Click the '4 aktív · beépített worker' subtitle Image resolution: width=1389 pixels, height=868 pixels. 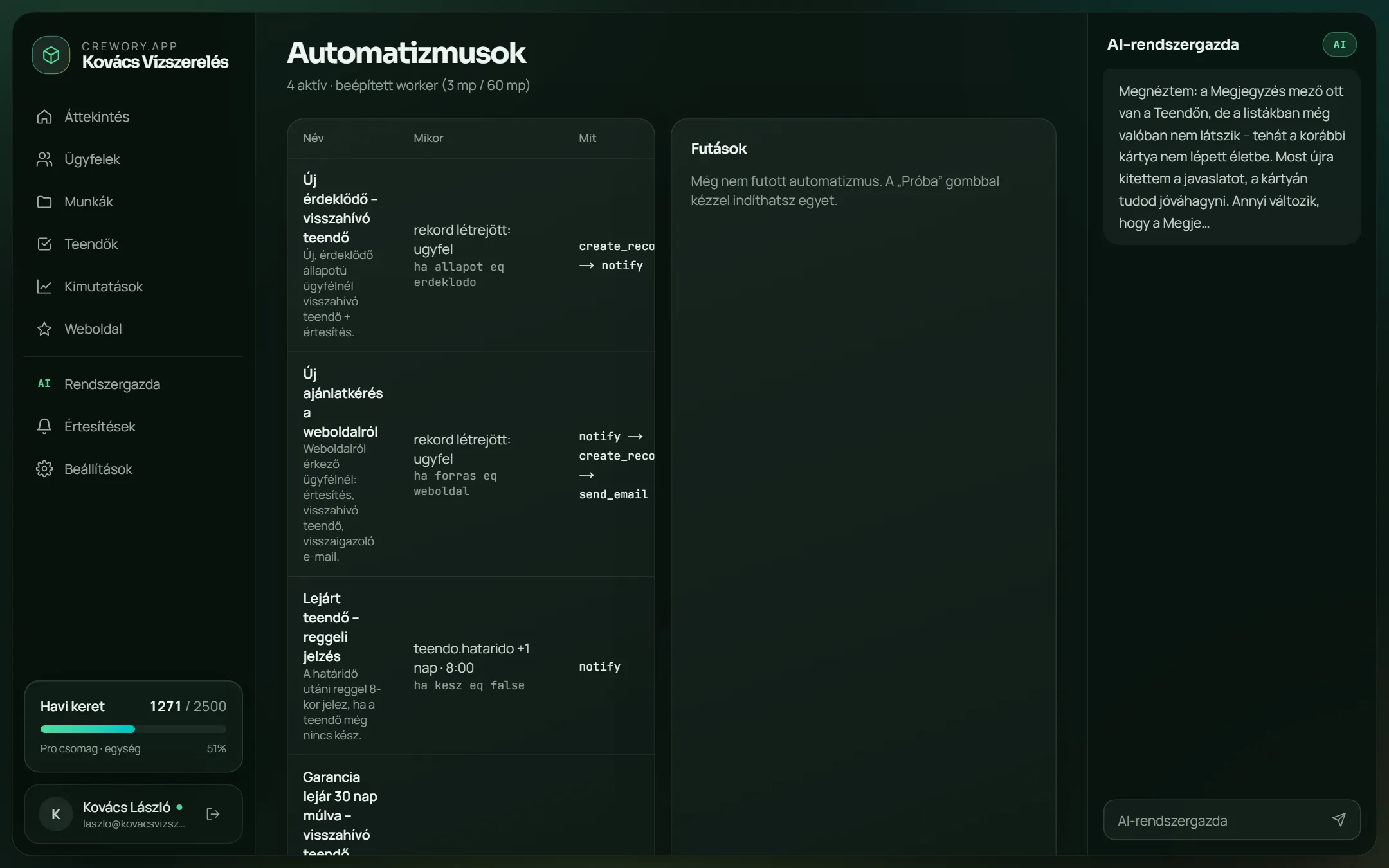click(x=408, y=86)
